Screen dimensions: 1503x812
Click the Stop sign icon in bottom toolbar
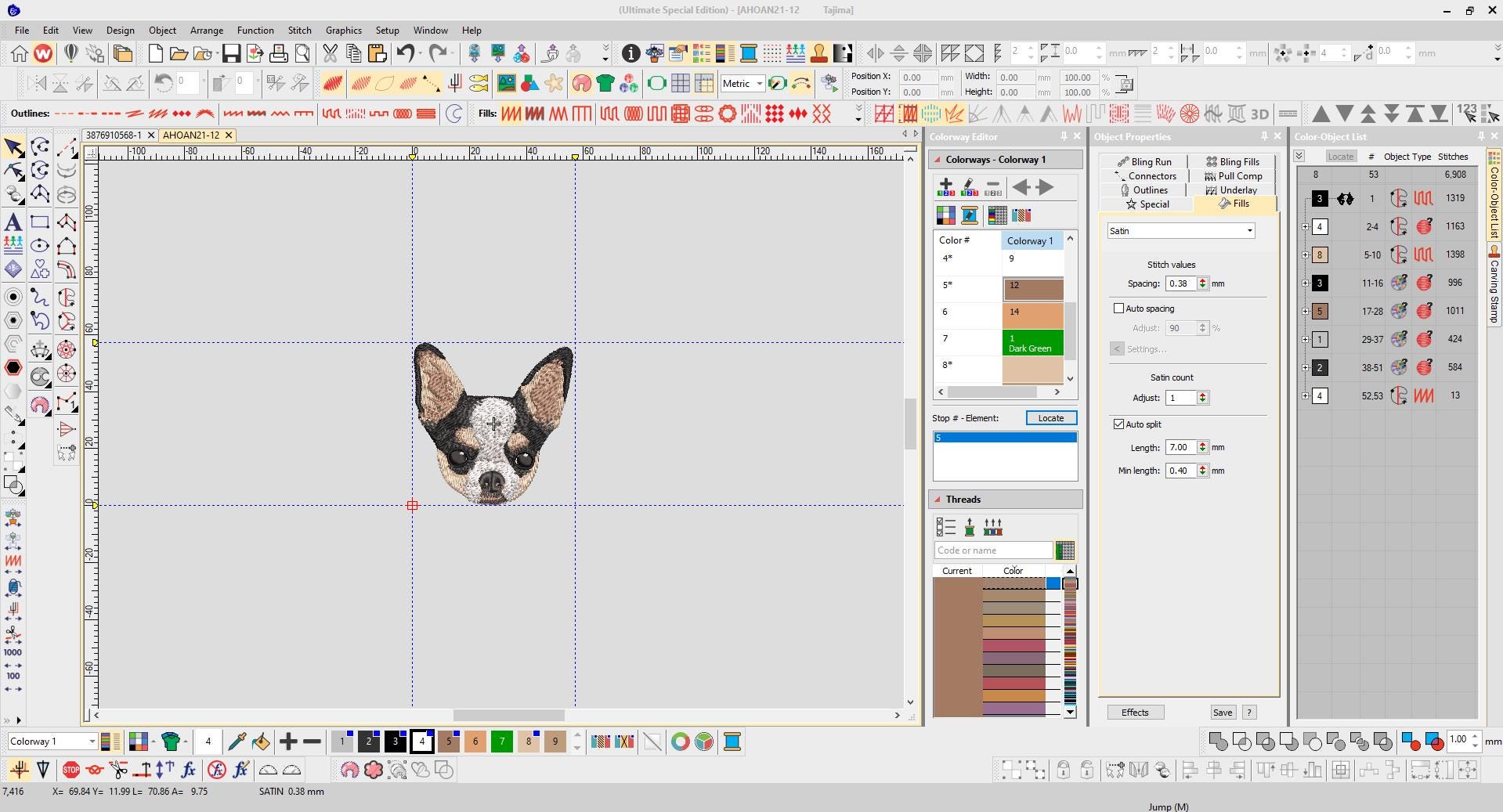tap(71, 770)
